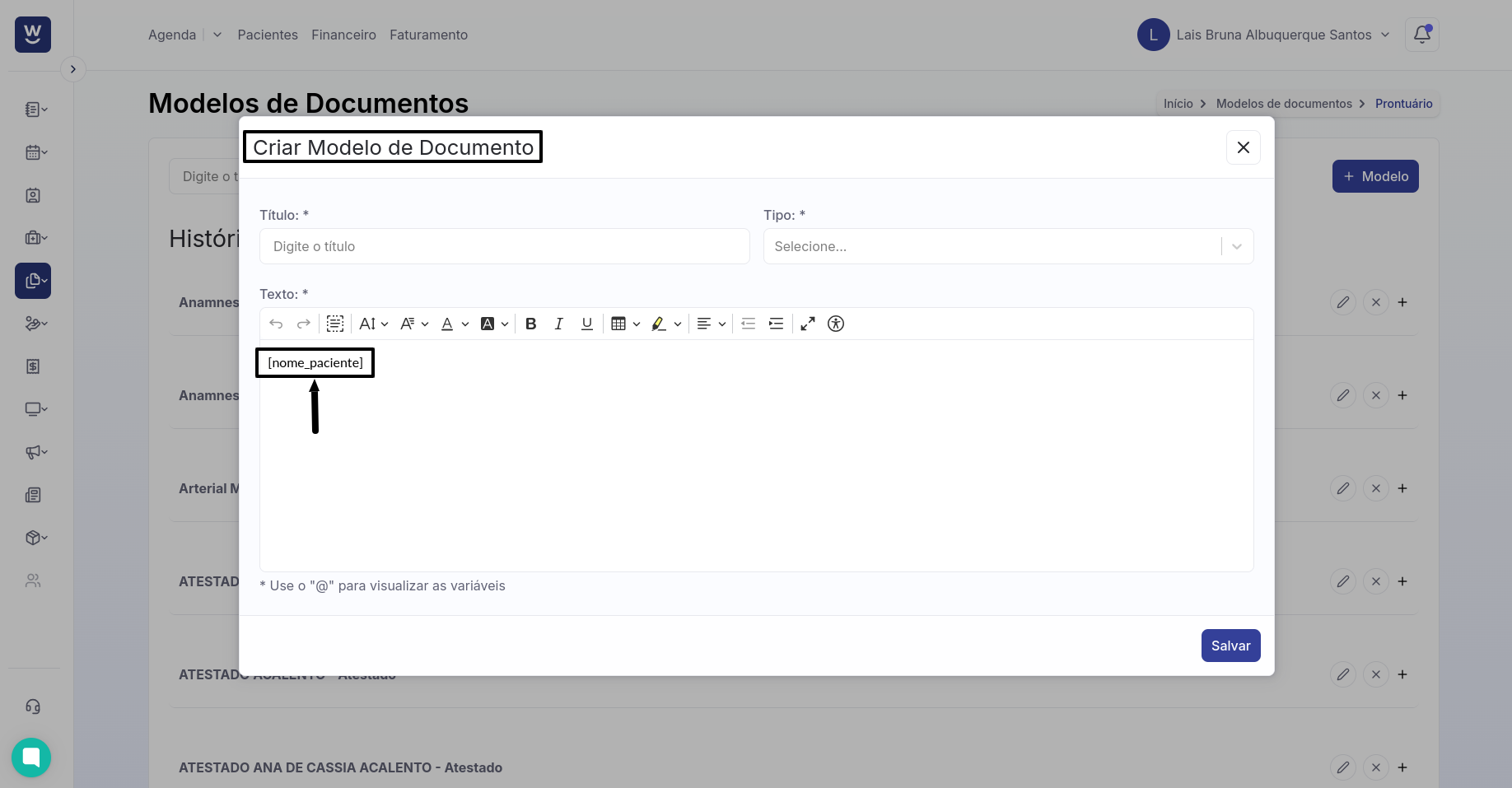Click the Salvar button
1512x788 pixels.
(x=1231, y=646)
